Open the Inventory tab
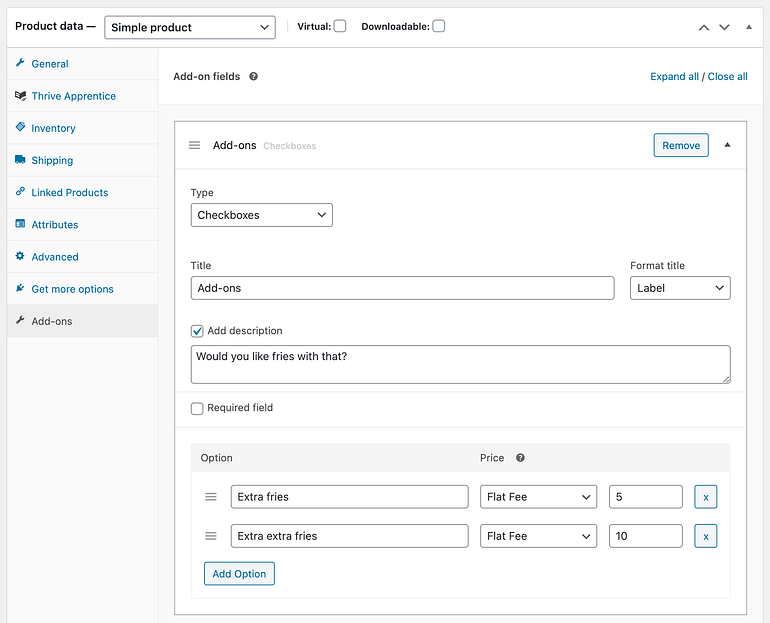The height and width of the screenshot is (623, 770). click(x=53, y=128)
